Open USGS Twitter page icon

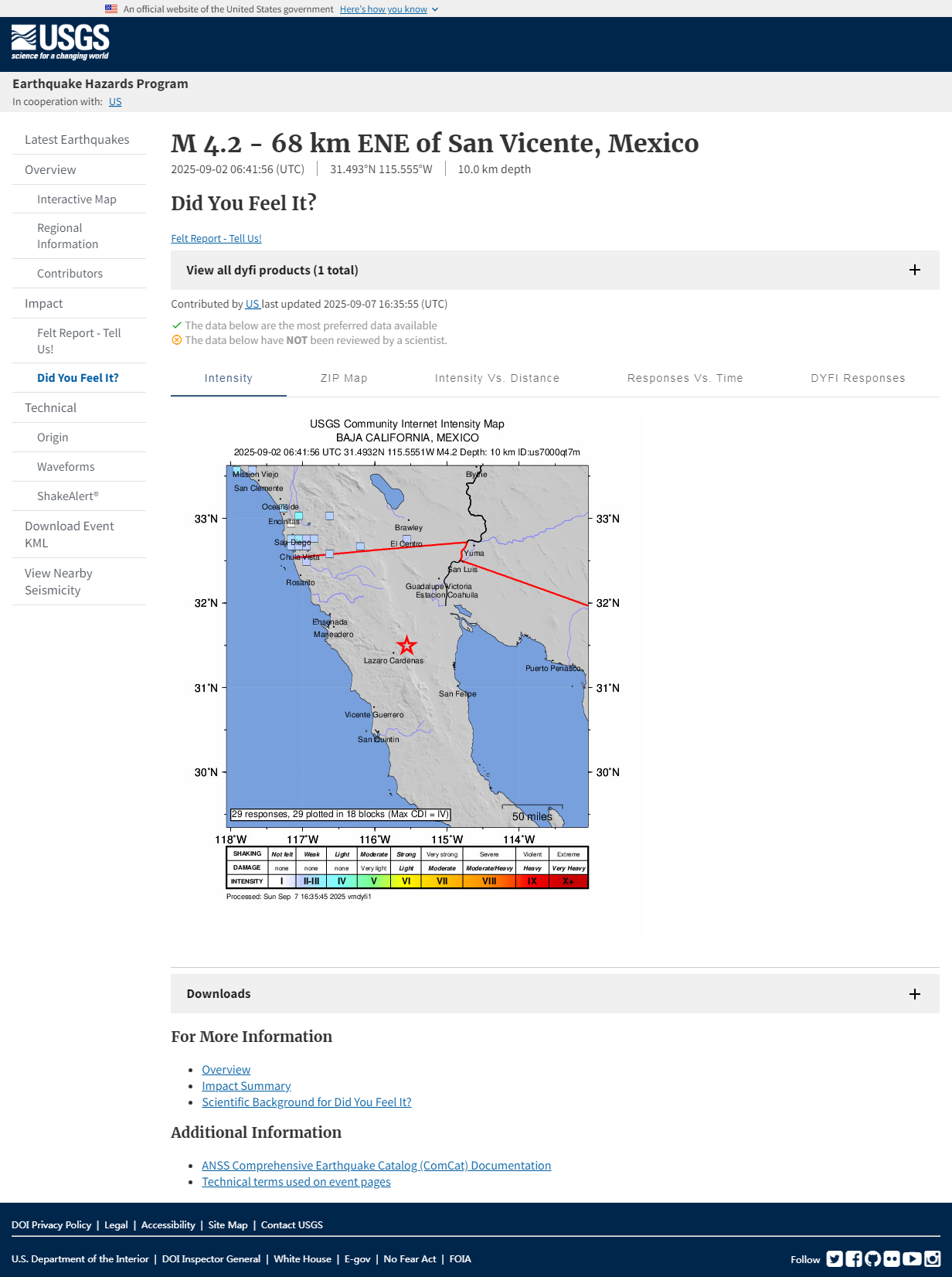coord(835,1259)
